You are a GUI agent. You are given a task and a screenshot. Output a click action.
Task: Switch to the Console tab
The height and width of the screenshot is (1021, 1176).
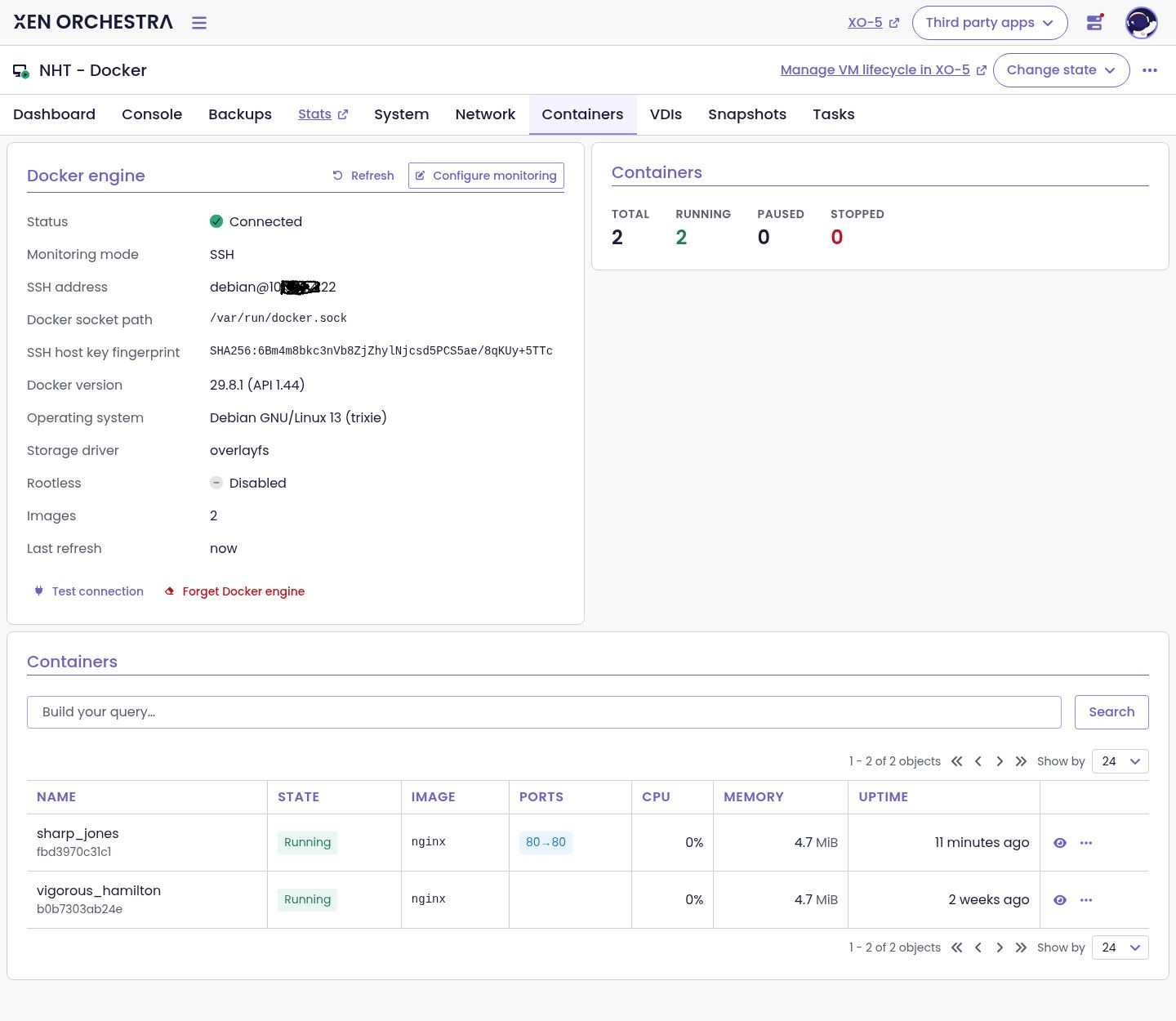click(x=152, y=114)
